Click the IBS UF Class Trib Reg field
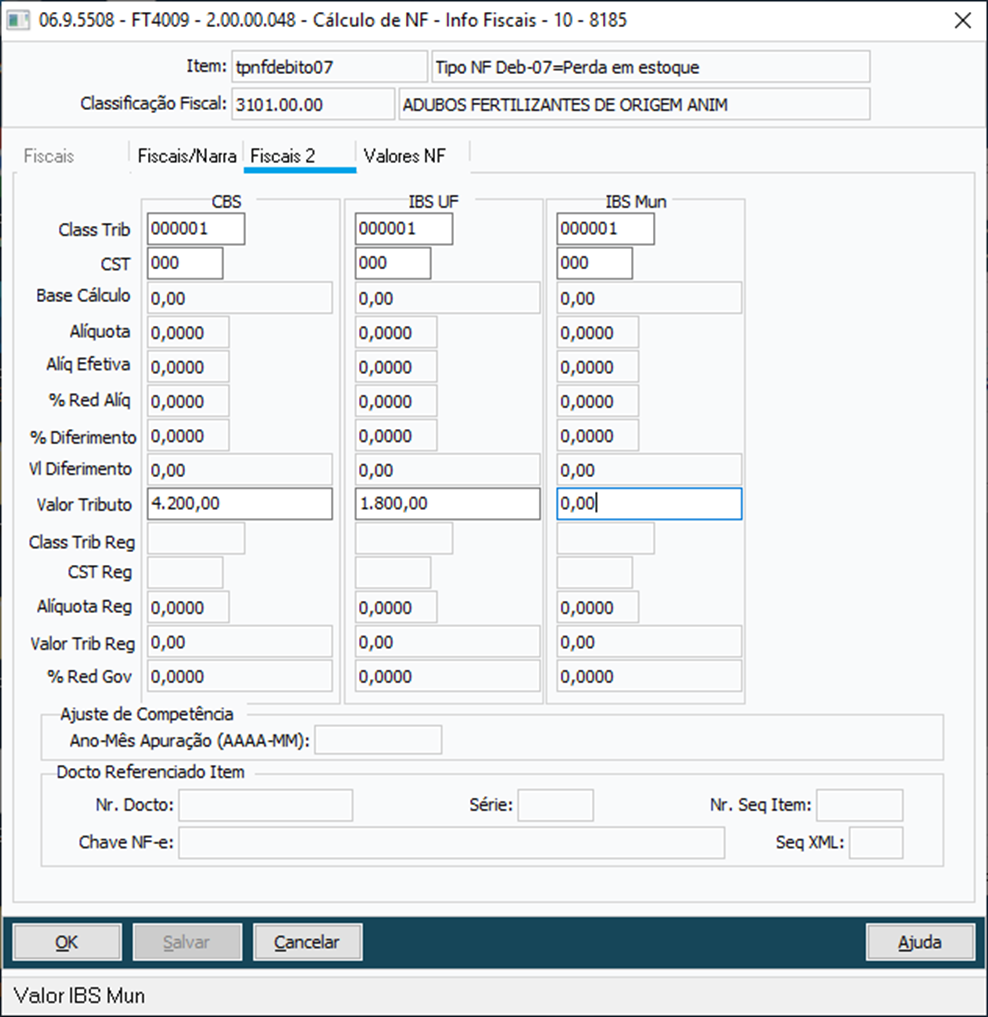Screen dimensions: 988x1017 pos(404,538)
